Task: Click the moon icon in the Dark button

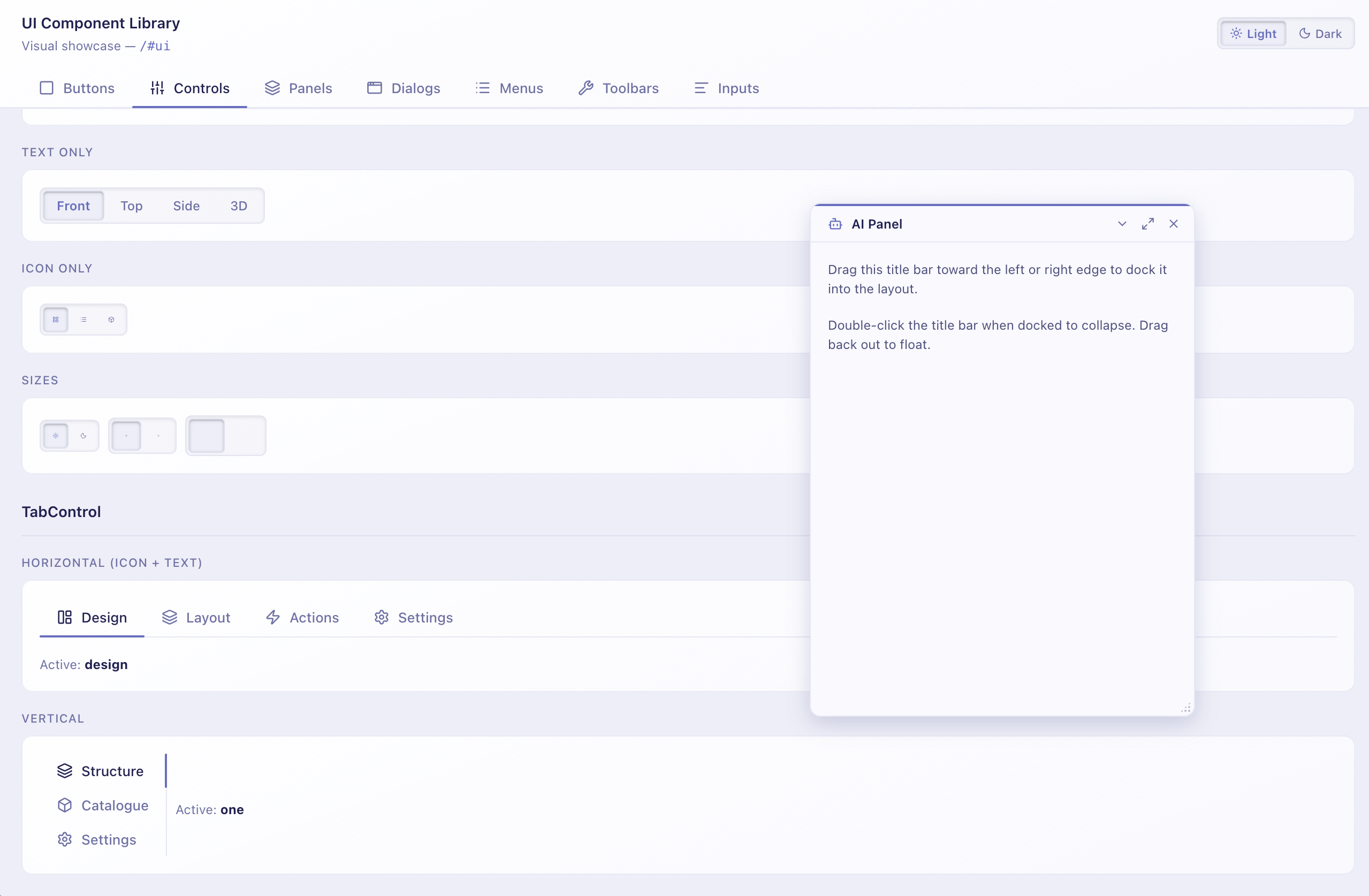Action: [x=1305, y=33]
